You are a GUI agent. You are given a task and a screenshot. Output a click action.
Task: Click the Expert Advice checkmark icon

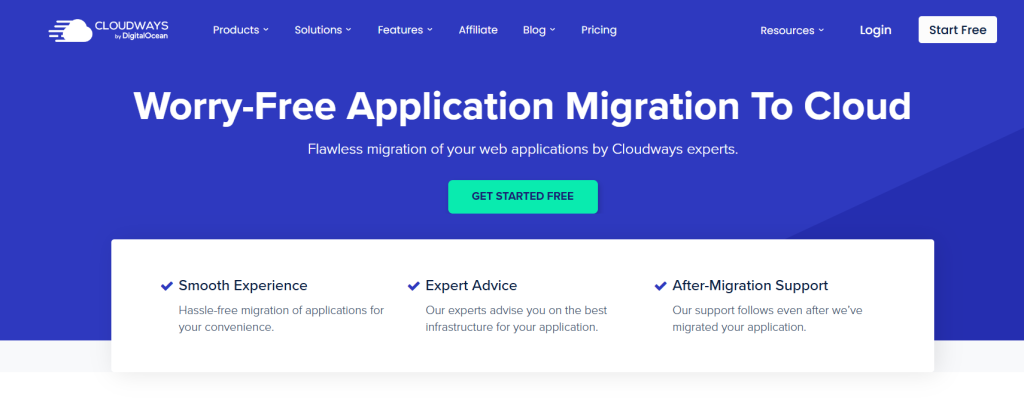(x=413, y=286)
